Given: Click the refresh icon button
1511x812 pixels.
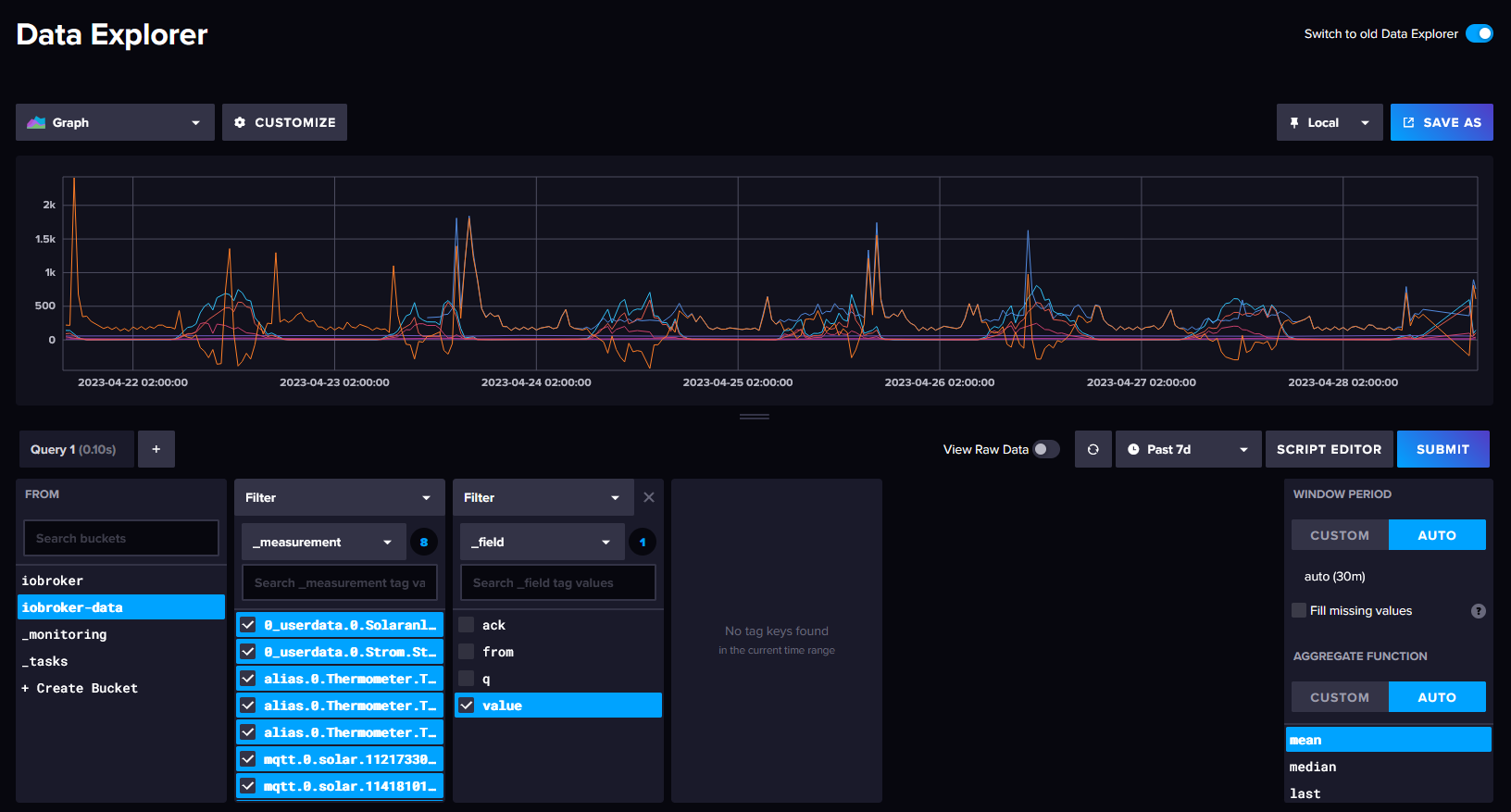Looking at the screenshot, I should pyautogui.click(x=1093, y=449).
